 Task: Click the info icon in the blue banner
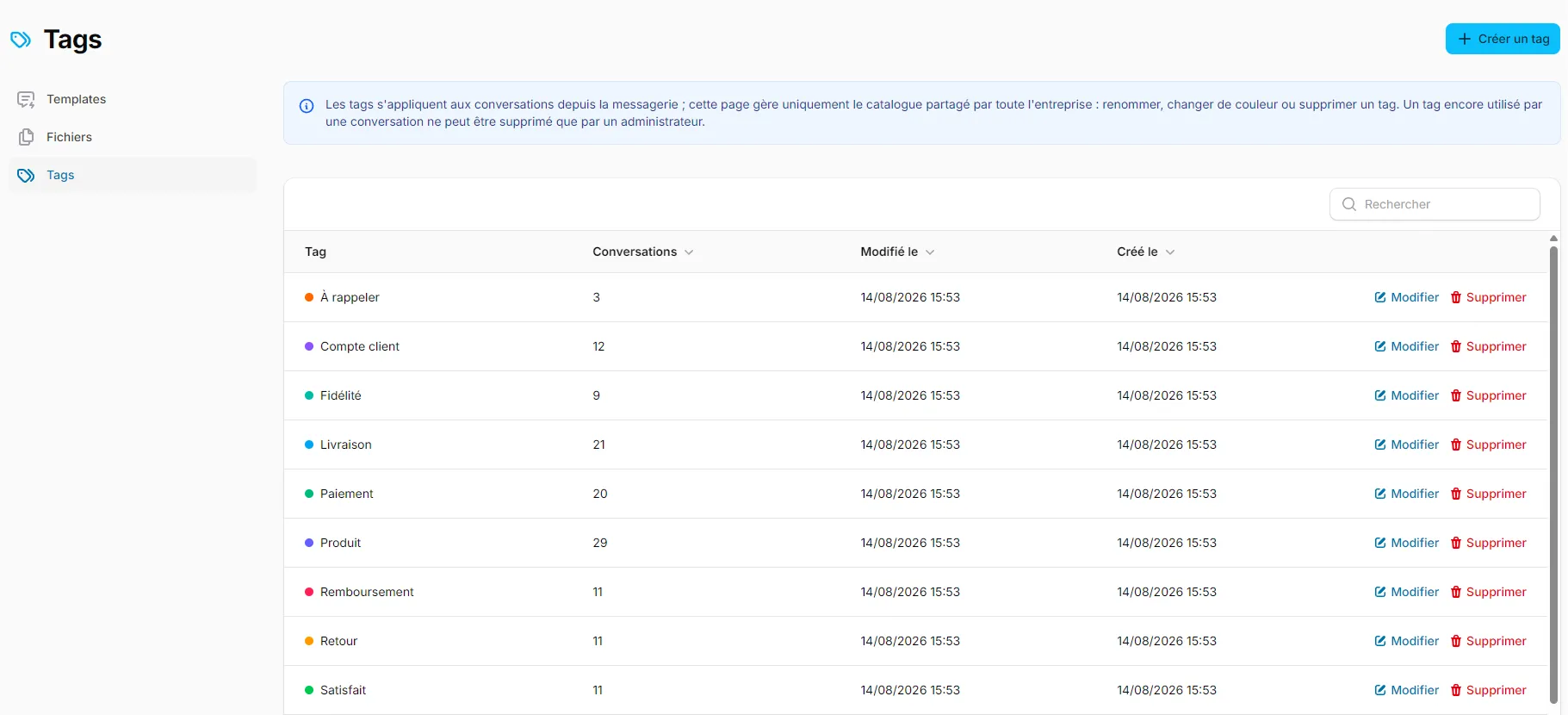coord(307,106)
